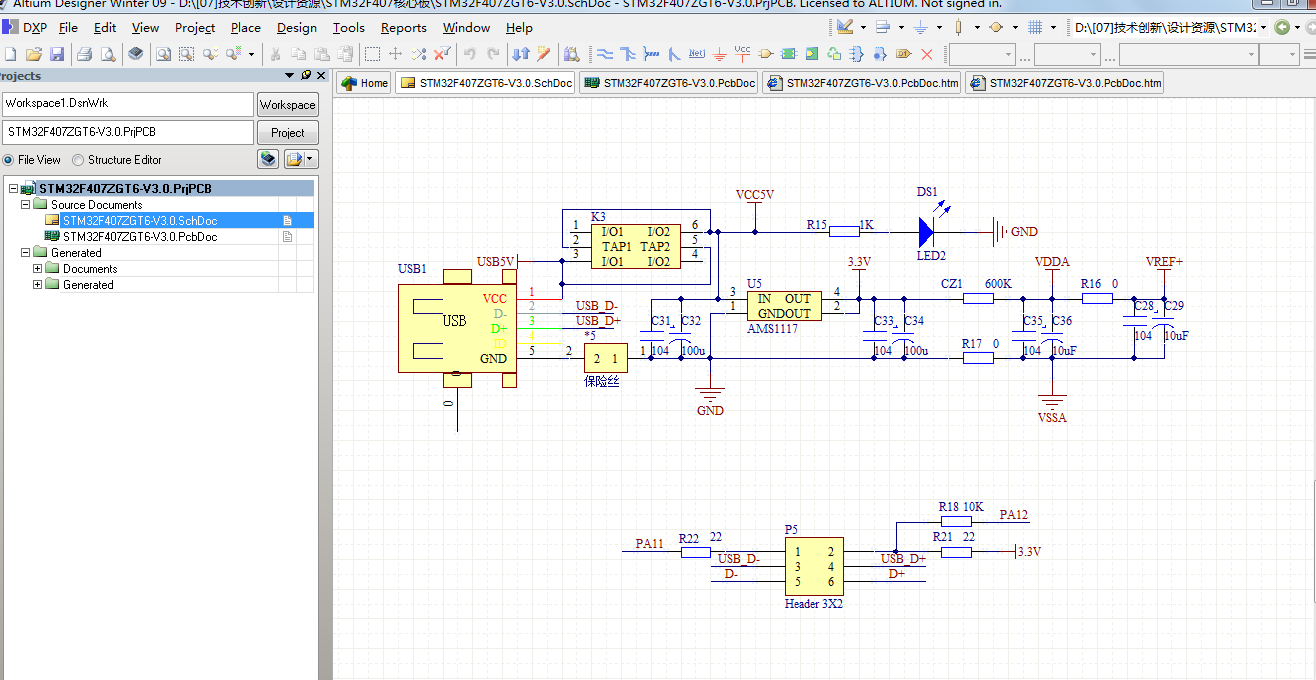
Task: Open the File menu
Action: pyautogui.click(x=68, y=28)
